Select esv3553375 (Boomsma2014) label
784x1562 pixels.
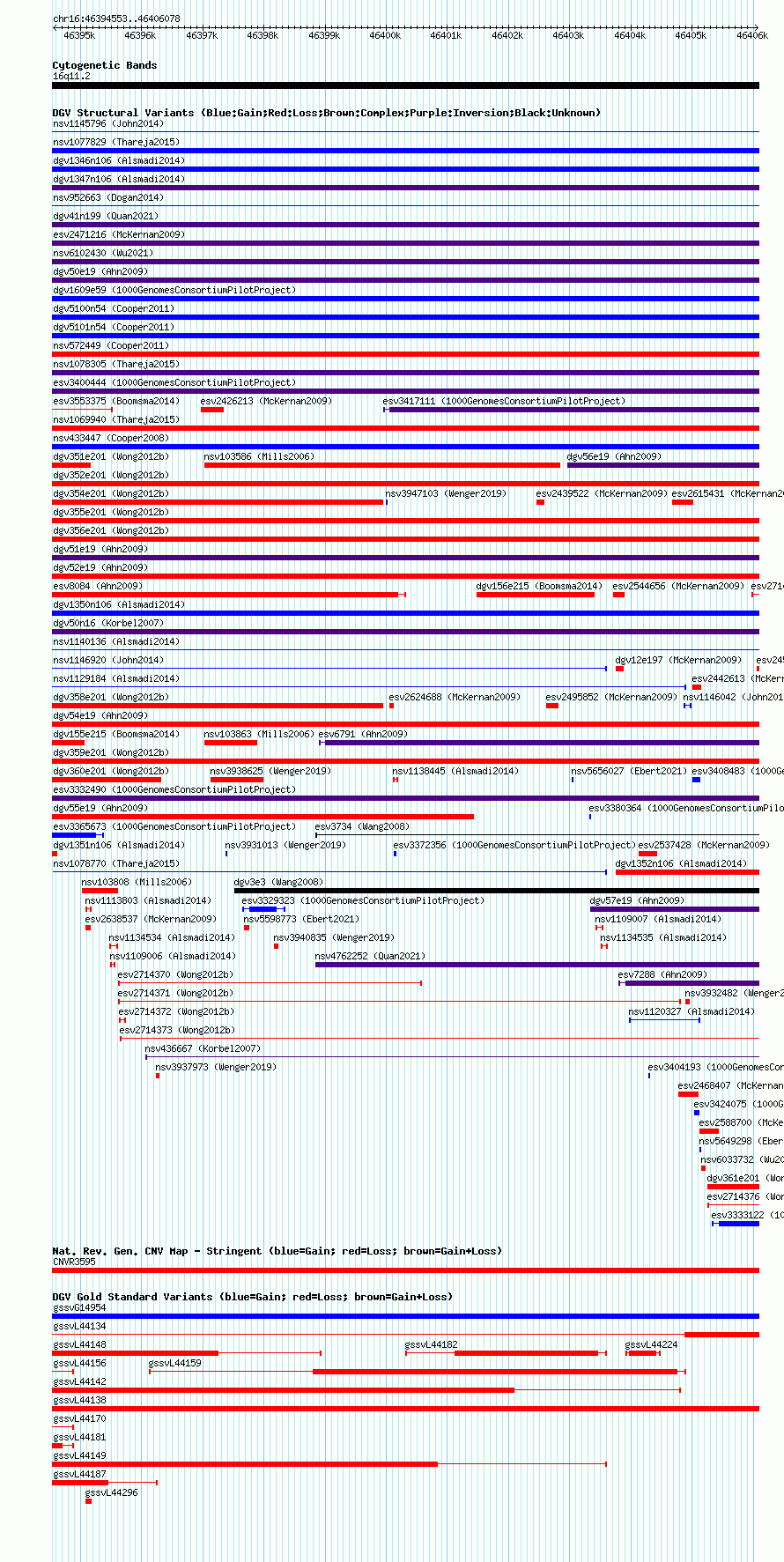116,401
